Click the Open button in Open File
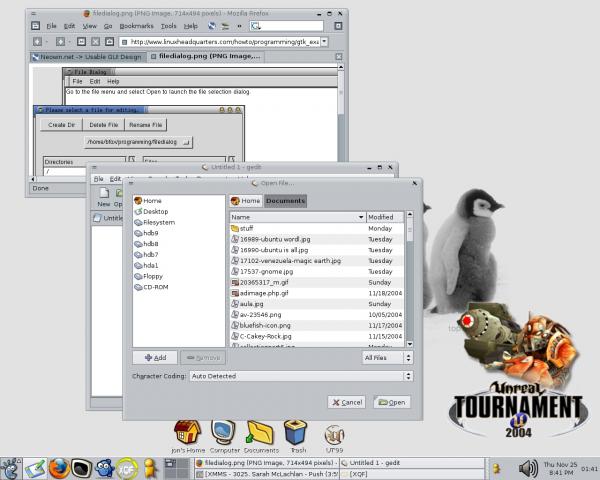Screen dimensions: 600x480 coord(392,402)
